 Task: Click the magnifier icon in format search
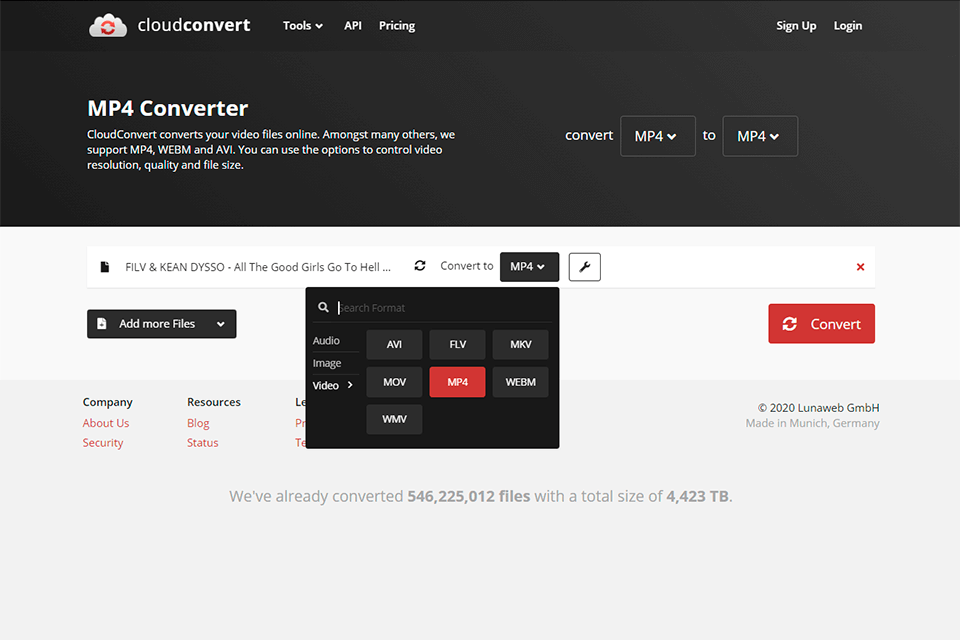[323, 308]
